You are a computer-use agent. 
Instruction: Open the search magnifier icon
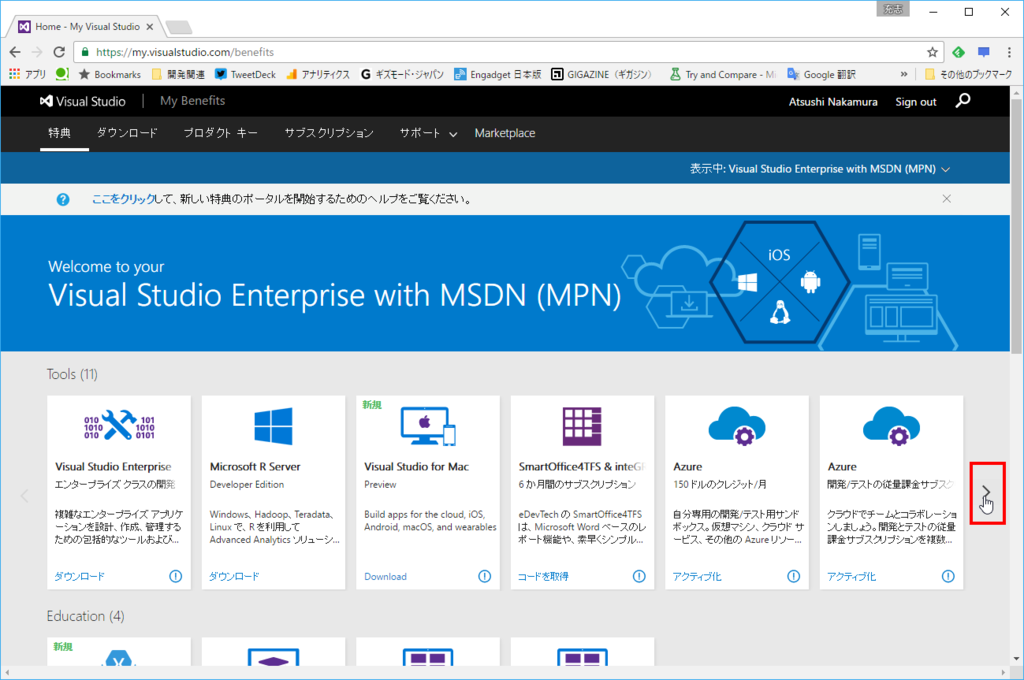pos(963,101)
